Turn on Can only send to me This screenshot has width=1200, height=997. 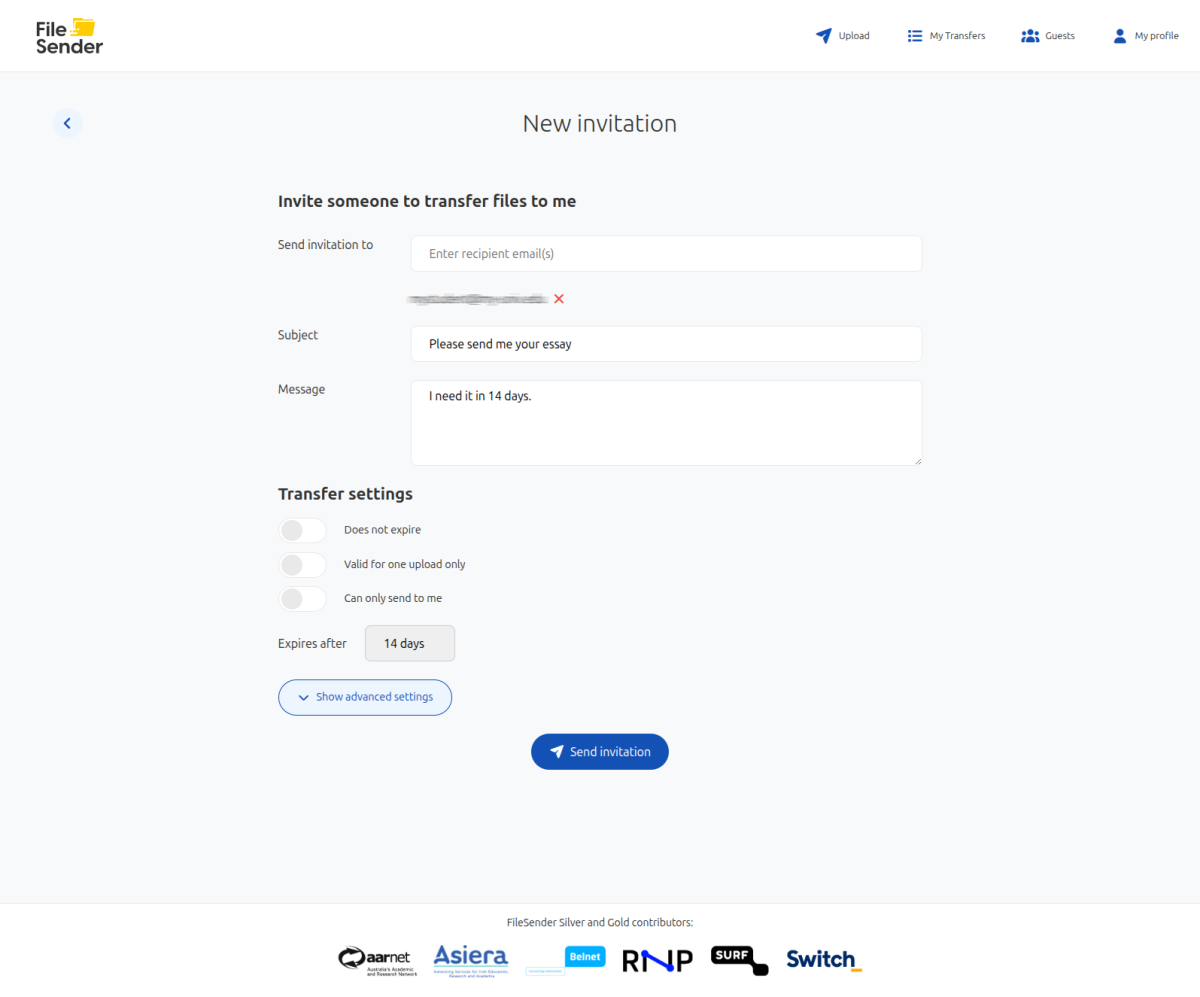tap(302, 599)
